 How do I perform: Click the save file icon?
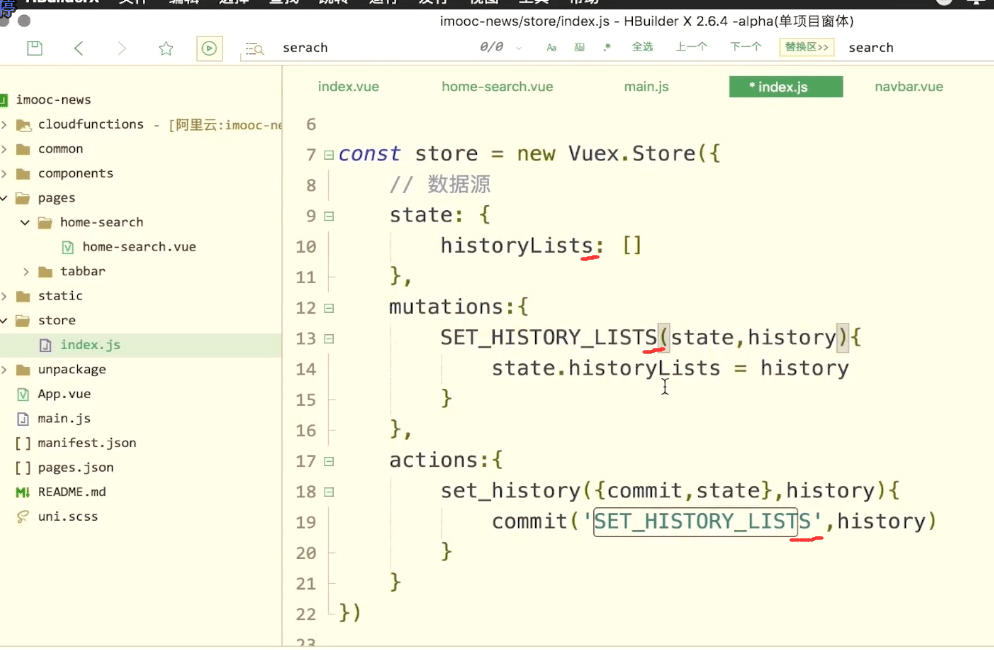(35, 48)
